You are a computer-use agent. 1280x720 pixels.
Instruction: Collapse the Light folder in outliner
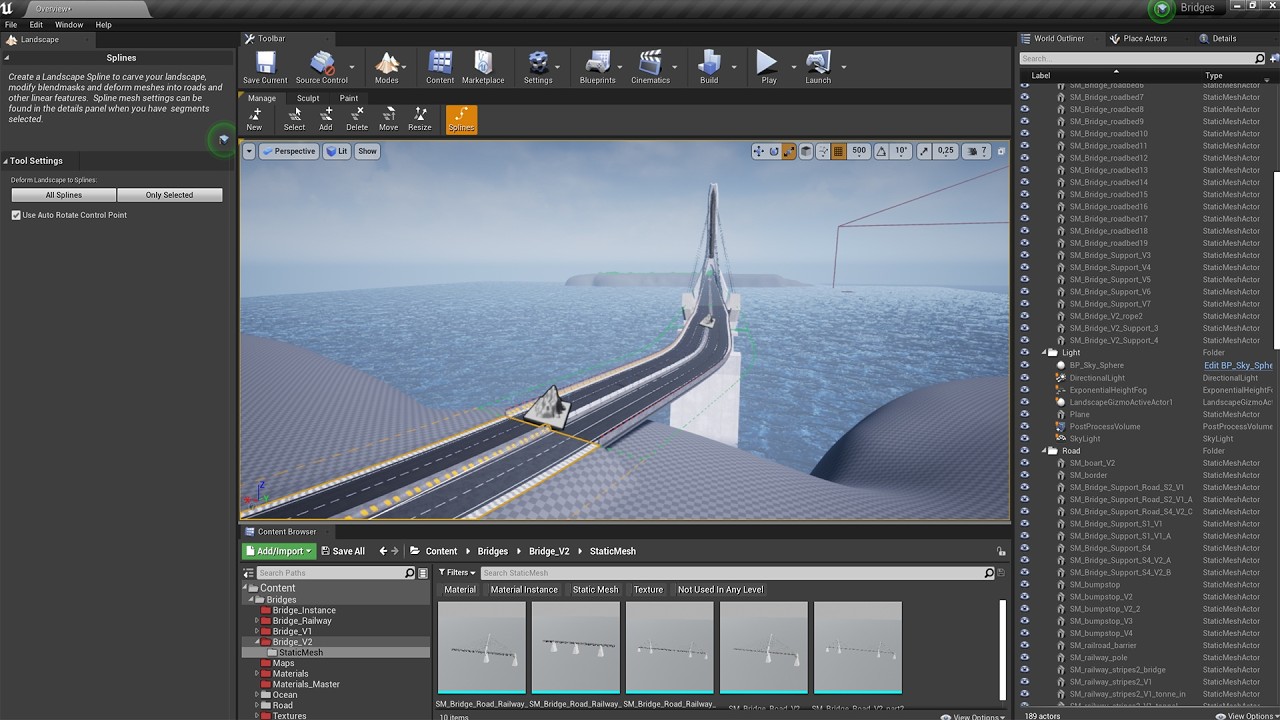coord(1042,353)
